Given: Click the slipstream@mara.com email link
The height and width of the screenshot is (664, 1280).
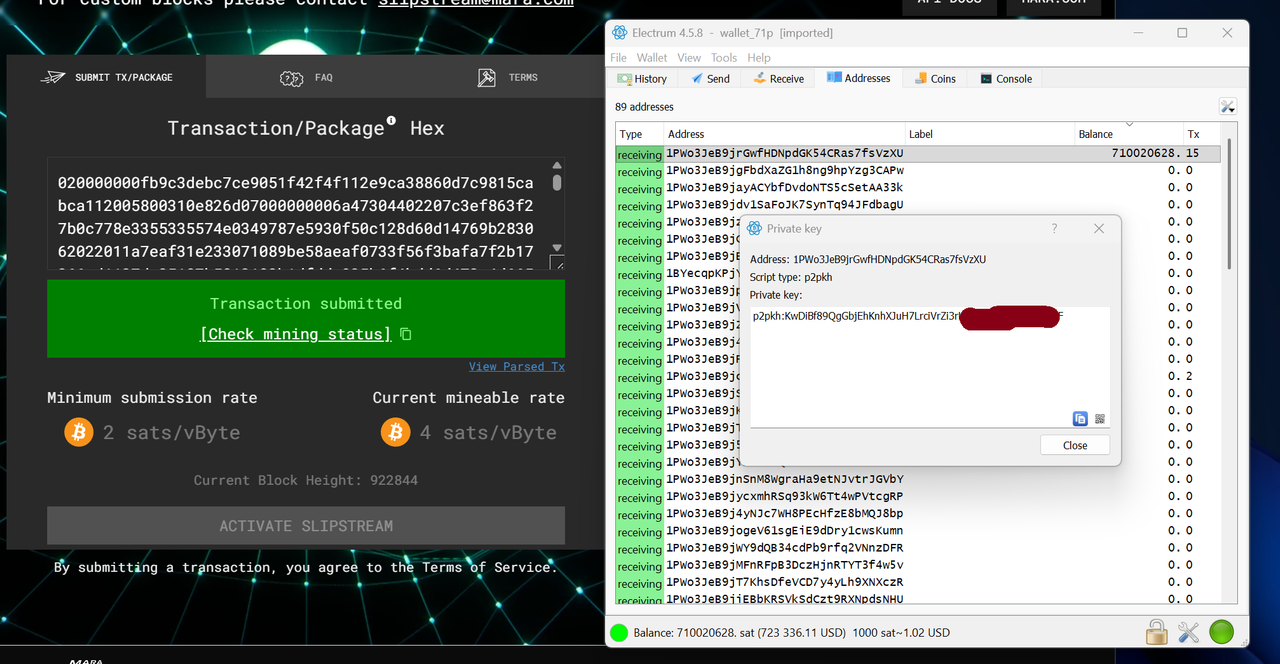Looking at the screenshot, I should 476,4.
